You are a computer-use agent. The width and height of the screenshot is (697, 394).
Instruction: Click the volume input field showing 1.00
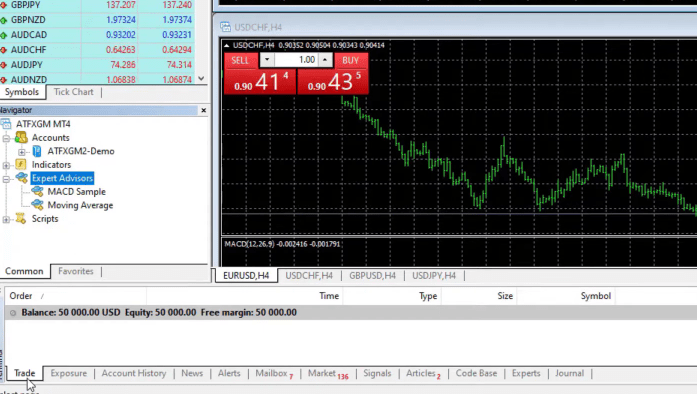click(x=296, y=60)
